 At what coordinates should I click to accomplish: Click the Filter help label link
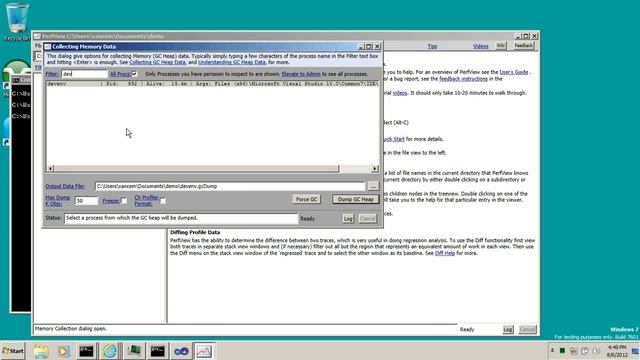tap(52, 74)
